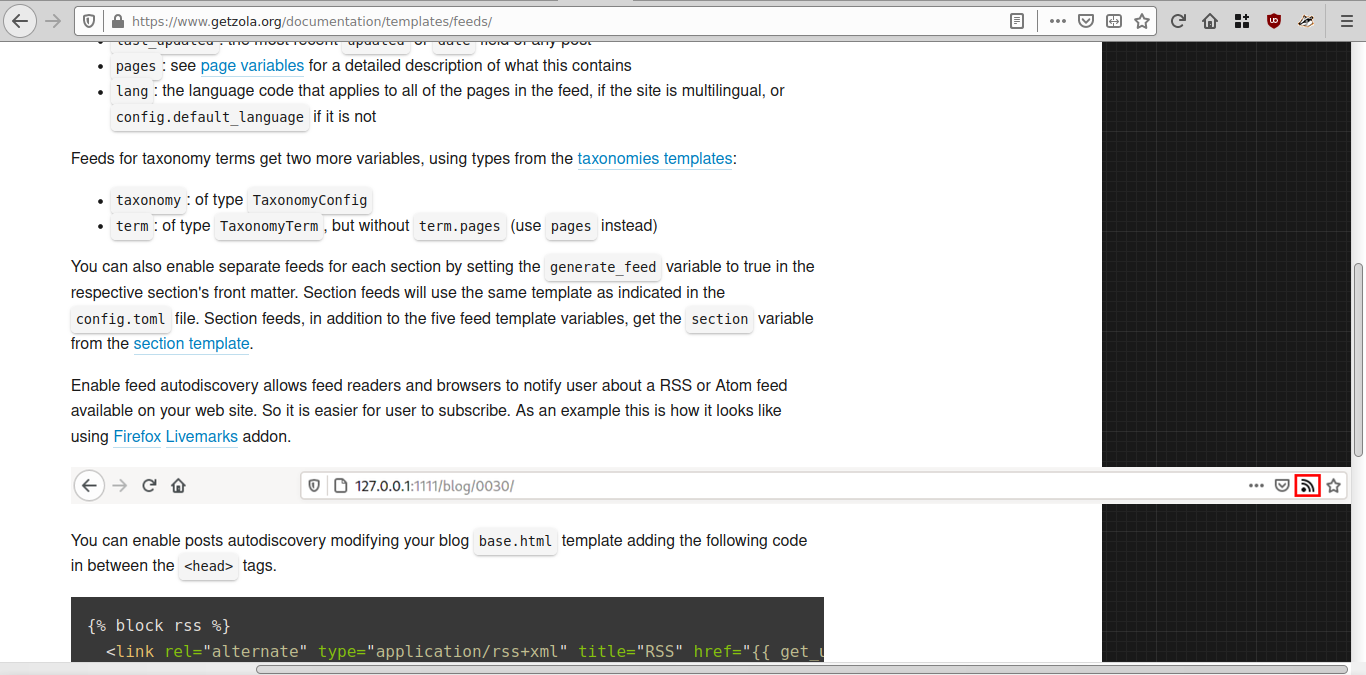
Task: Bookmark this page using the star icon
Action: click(x=1141, y=20)
